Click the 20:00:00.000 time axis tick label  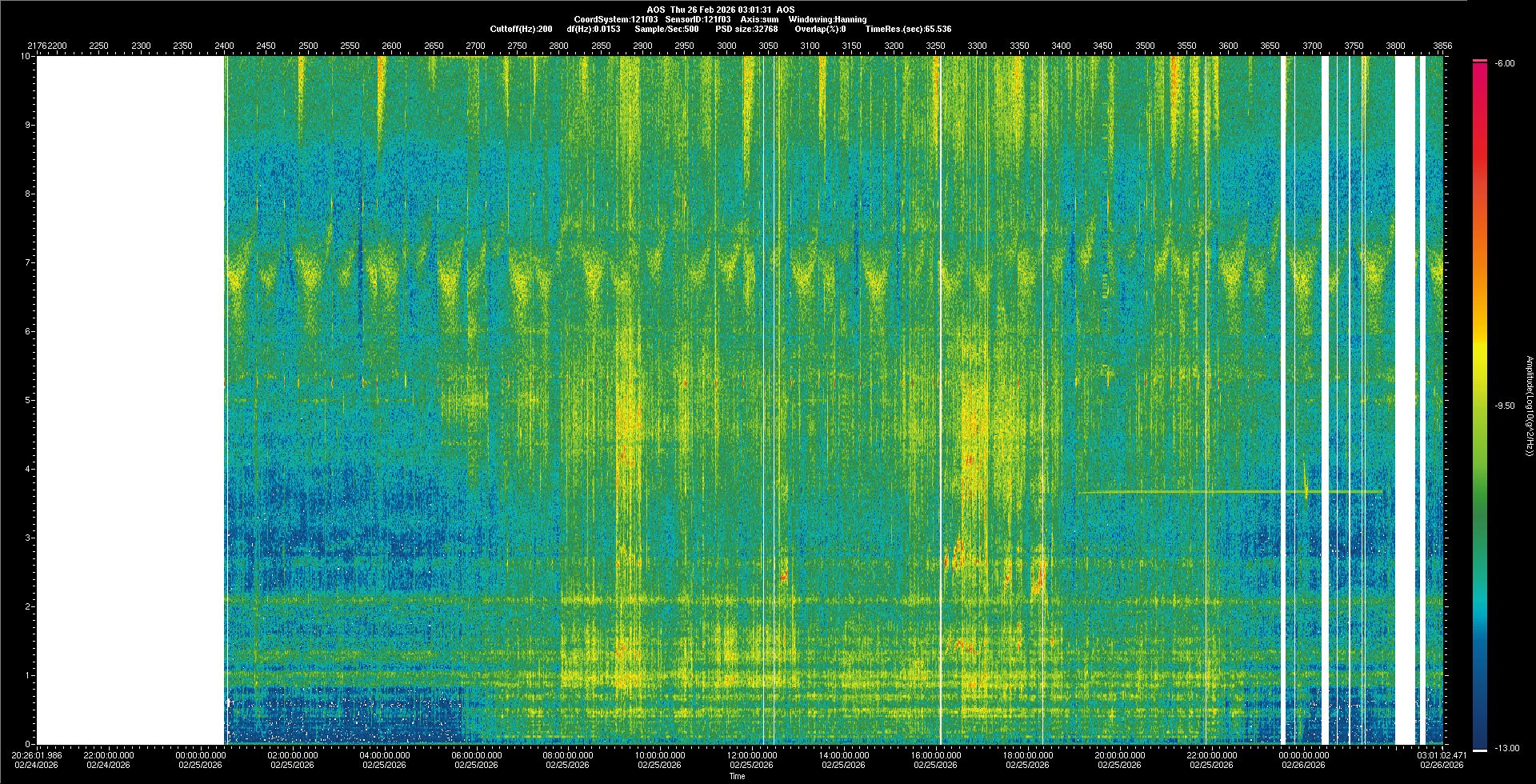coord(1119,754)
